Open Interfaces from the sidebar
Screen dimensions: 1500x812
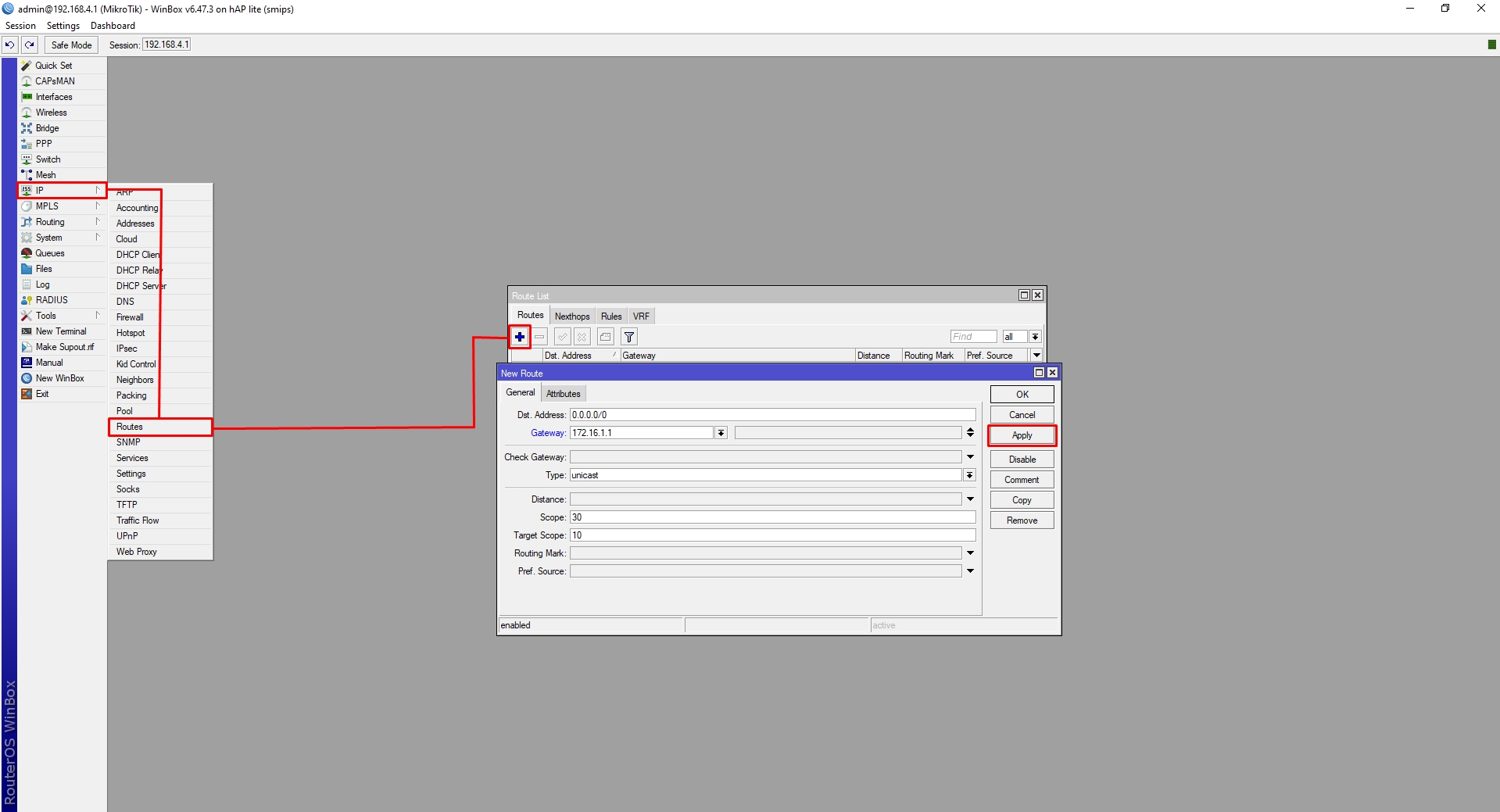[x=62, y=97]
